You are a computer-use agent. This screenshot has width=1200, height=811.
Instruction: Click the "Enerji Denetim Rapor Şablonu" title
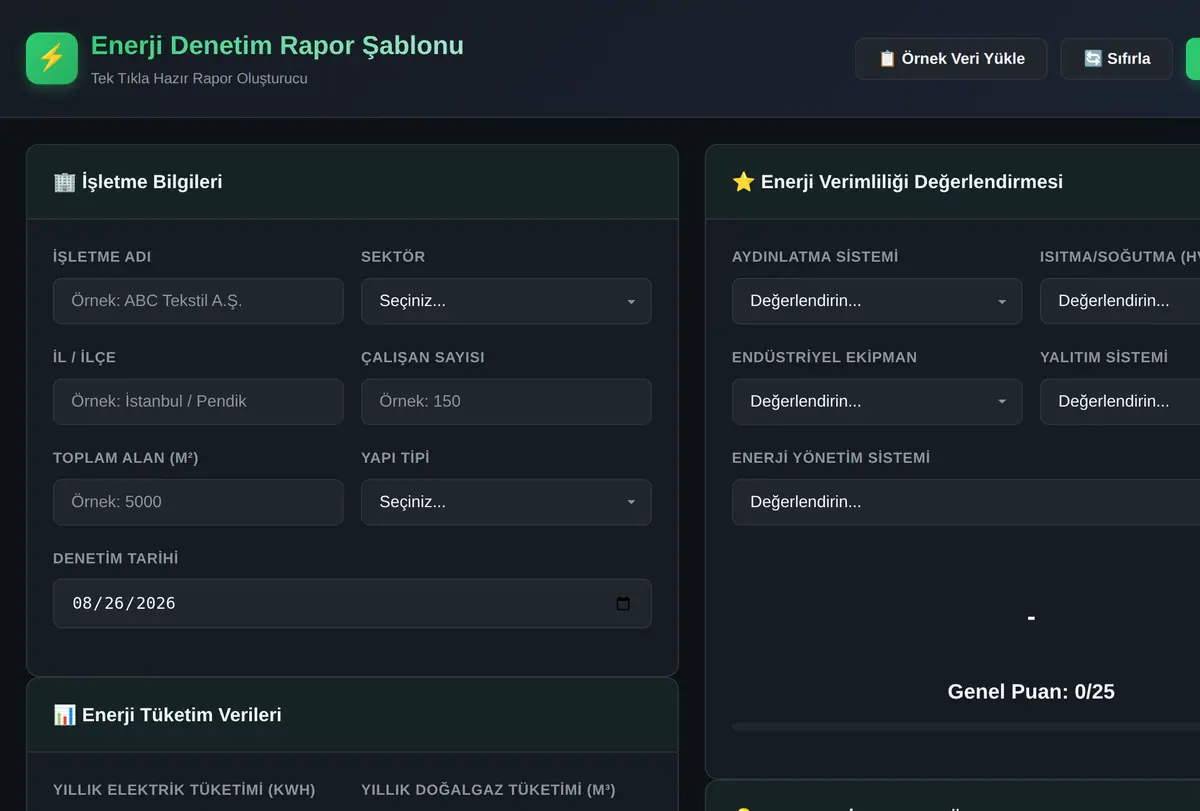pos(277,45)
